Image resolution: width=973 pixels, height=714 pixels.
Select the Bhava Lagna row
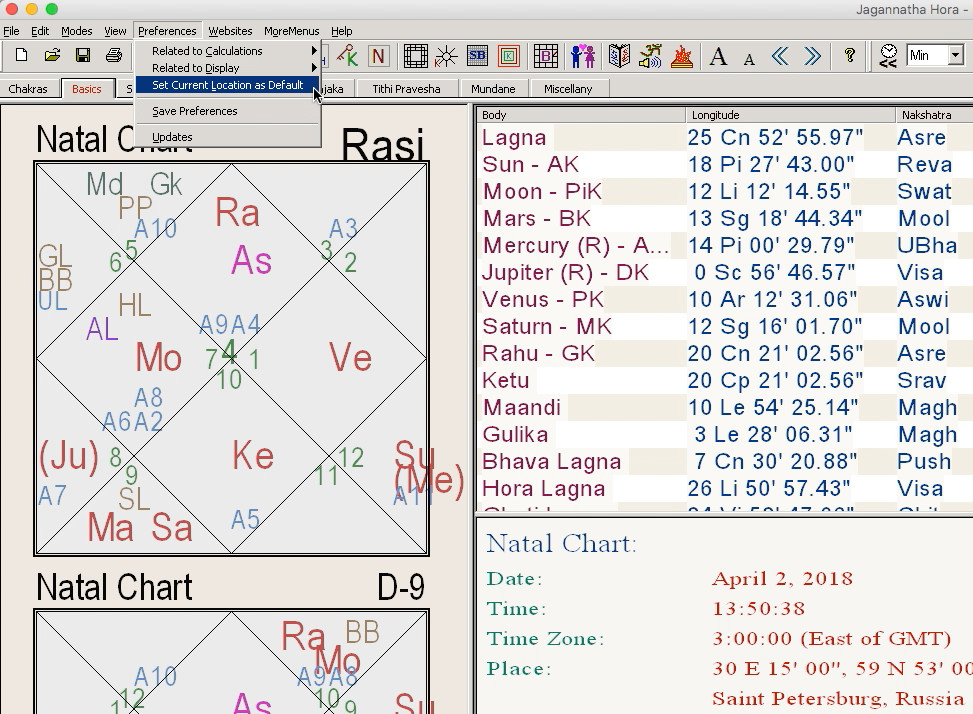725,462
